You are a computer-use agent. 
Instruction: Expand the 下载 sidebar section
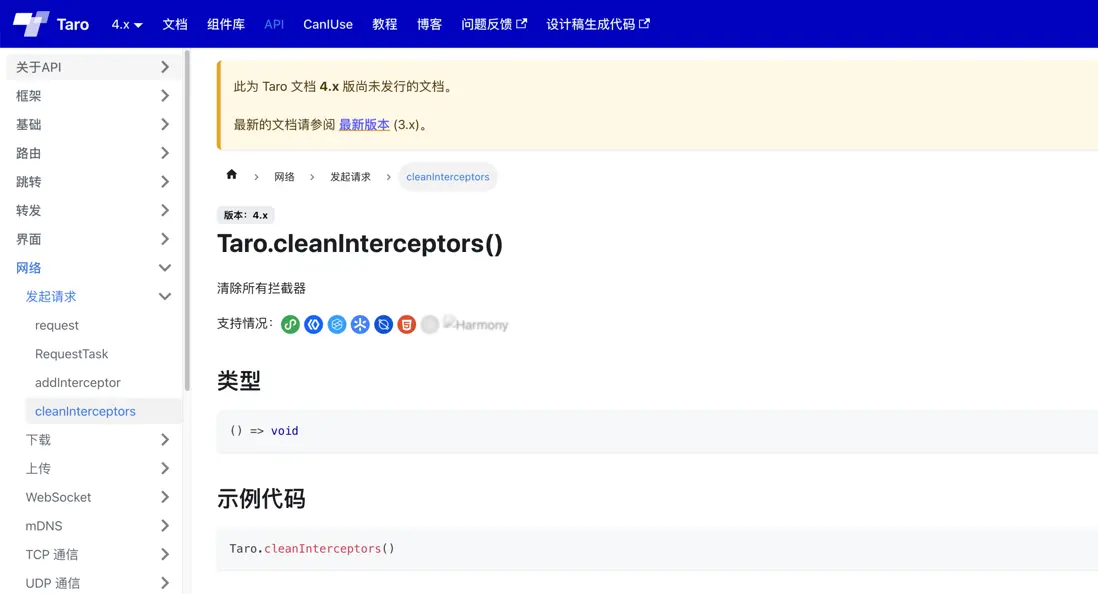pos(93,439)
